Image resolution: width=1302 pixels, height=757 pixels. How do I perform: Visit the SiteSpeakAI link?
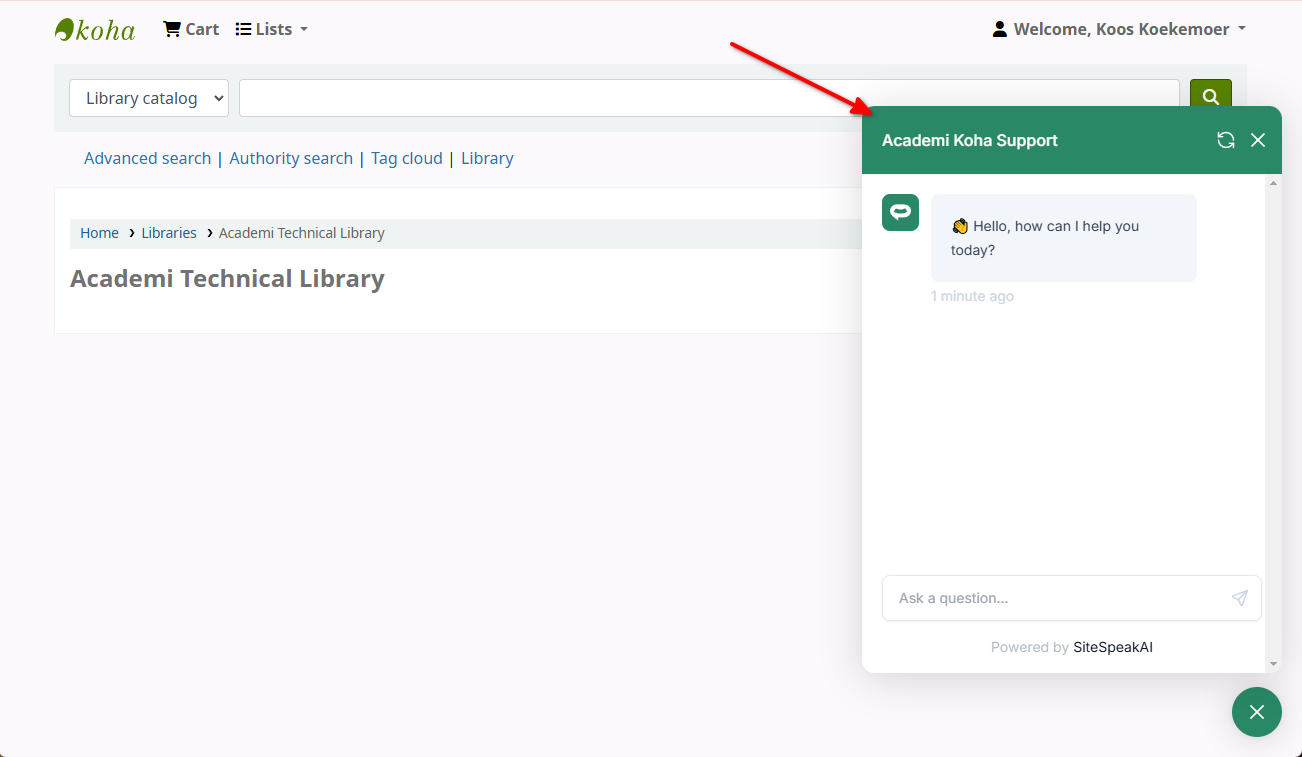[x=1112, y=647]
